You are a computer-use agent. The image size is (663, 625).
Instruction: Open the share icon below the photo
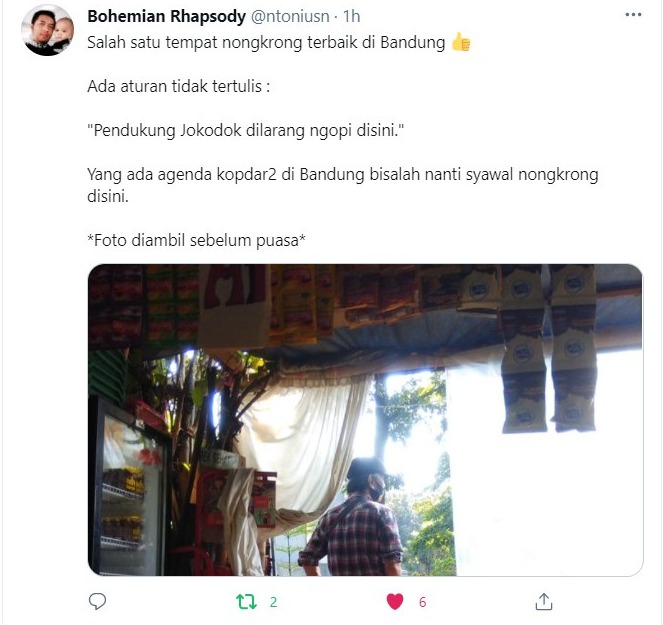(x=544, y=601)
